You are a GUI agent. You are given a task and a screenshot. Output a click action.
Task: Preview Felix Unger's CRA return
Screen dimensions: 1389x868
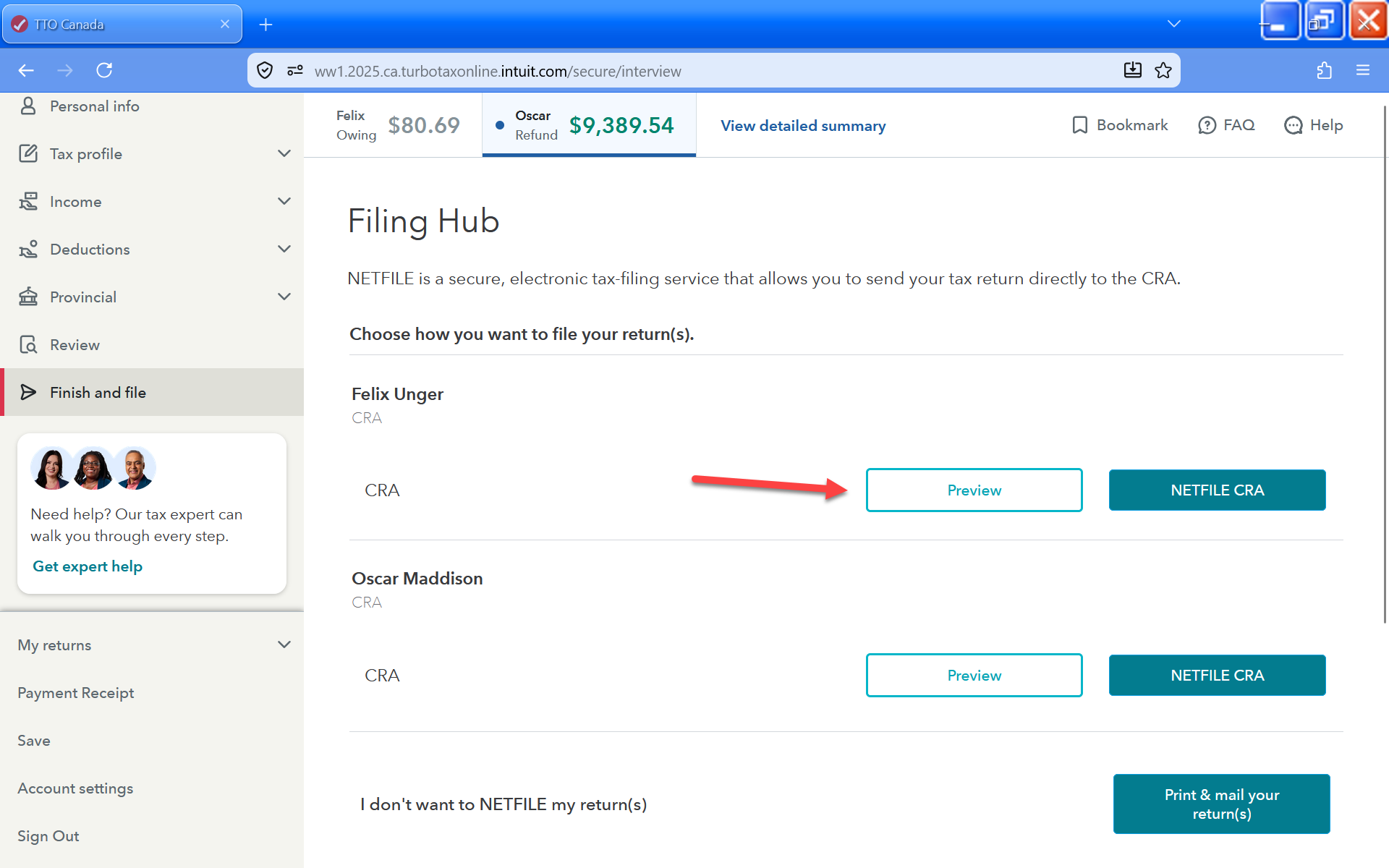(974, 490)
